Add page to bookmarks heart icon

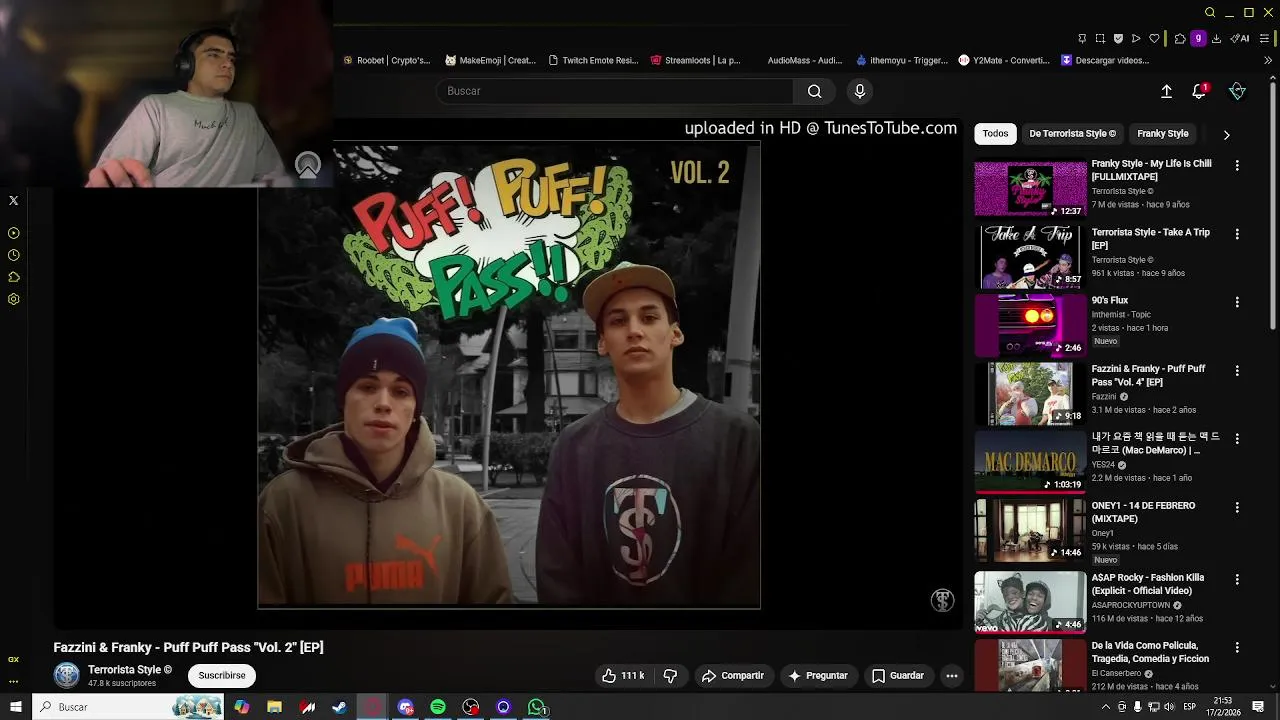(1154, 39)
